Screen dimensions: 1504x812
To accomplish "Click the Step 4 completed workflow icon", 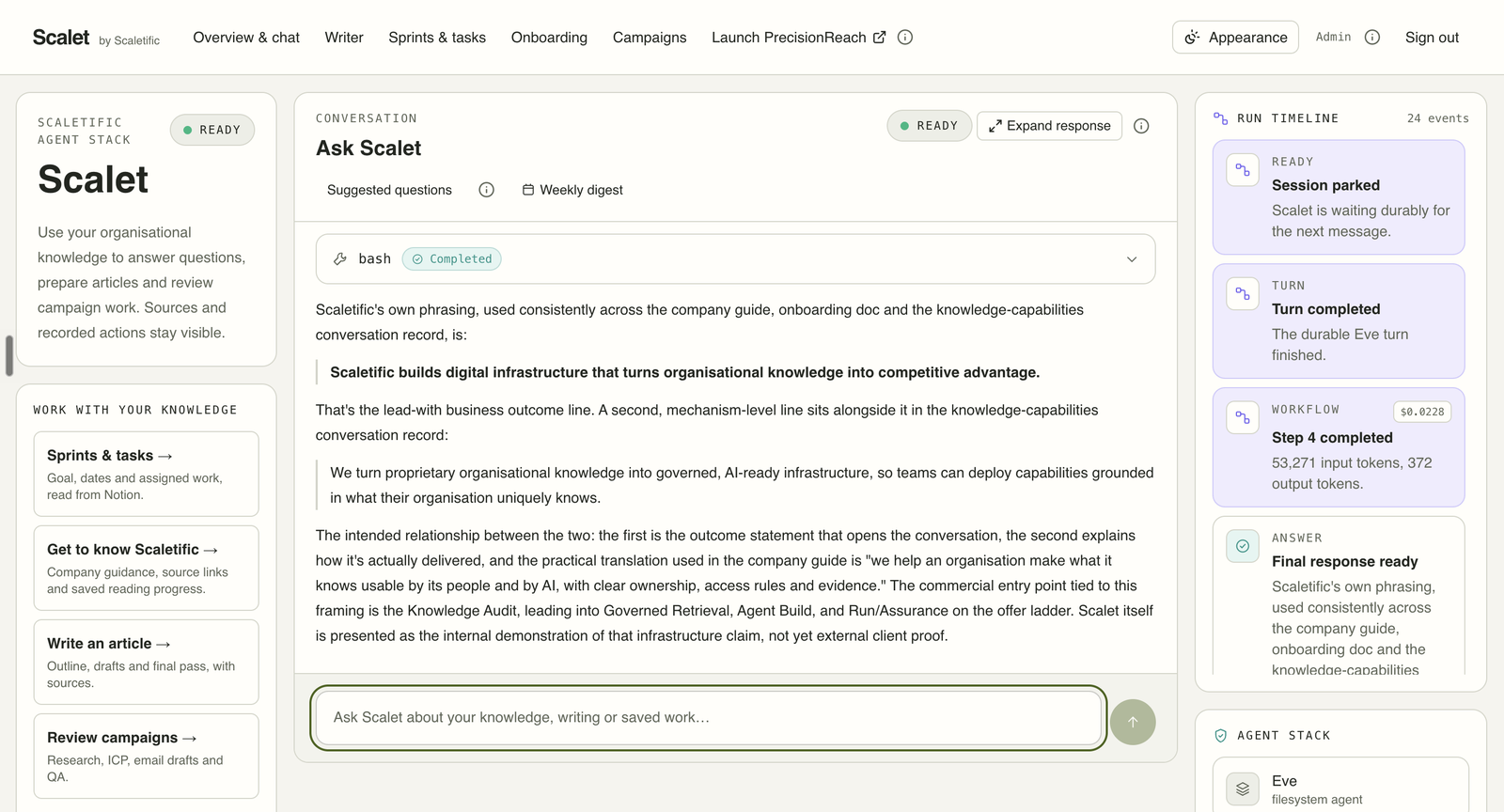I will click(x=1243, y=418).
